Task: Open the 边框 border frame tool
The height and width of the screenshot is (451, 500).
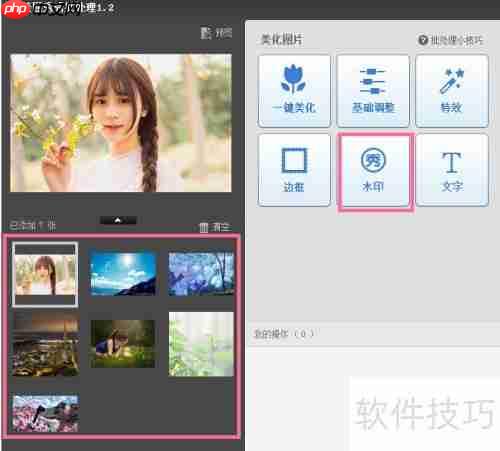Action: (294, 170)
